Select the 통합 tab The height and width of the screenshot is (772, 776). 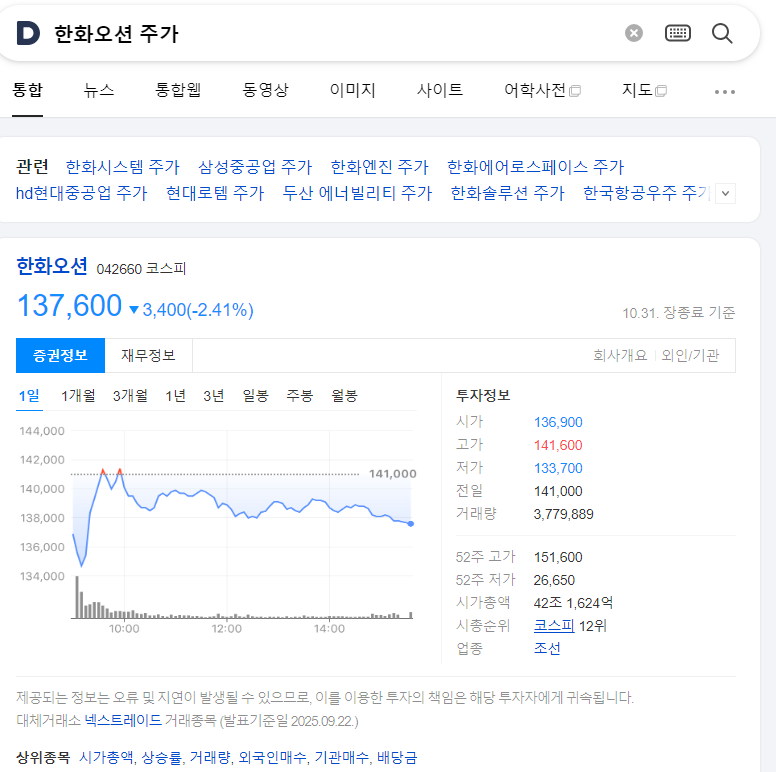[27, 90]
